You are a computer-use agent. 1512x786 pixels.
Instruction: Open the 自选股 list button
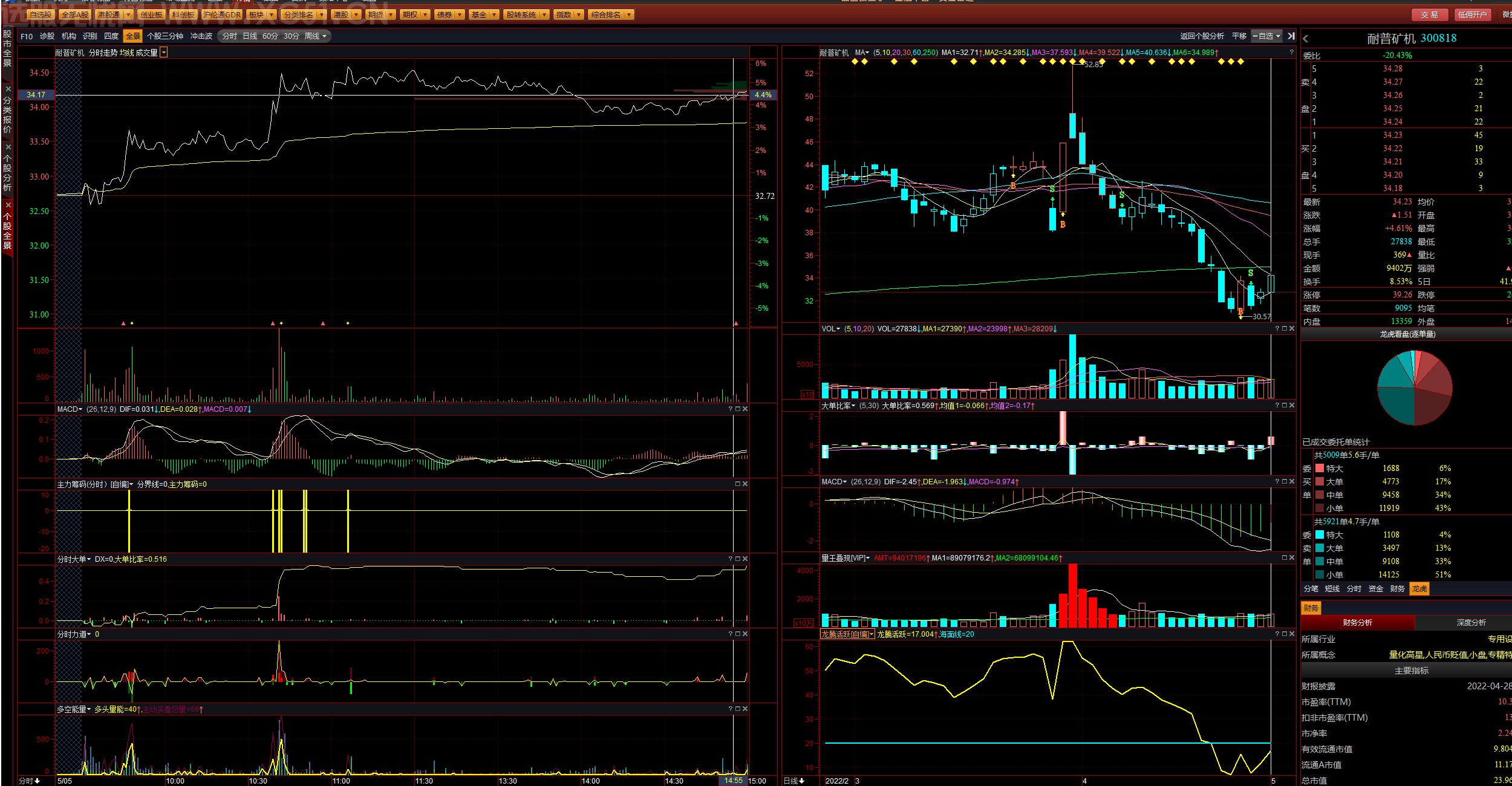pos(41,15)
